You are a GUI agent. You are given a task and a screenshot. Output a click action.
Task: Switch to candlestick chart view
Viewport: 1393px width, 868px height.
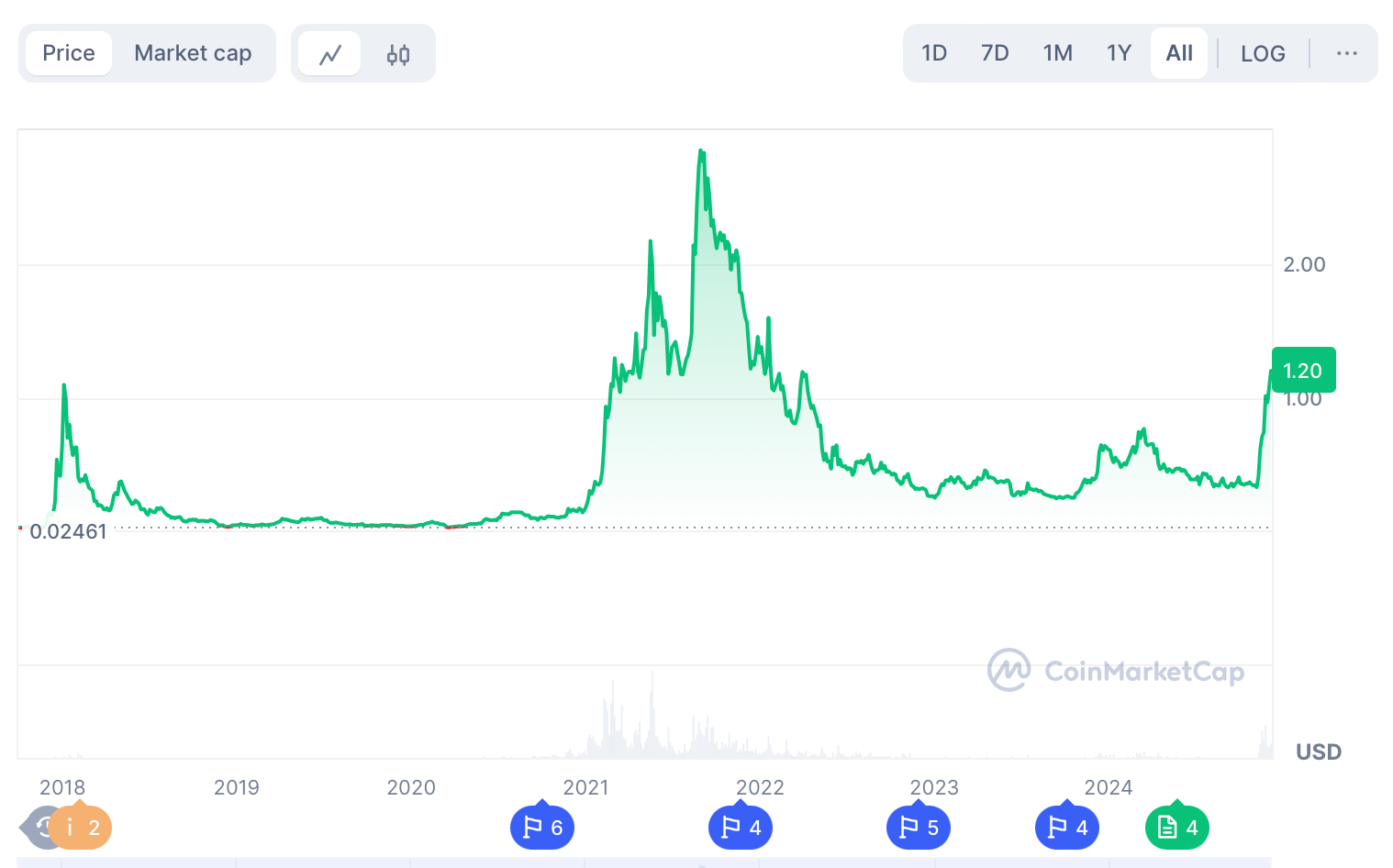[x=397, y=54]
